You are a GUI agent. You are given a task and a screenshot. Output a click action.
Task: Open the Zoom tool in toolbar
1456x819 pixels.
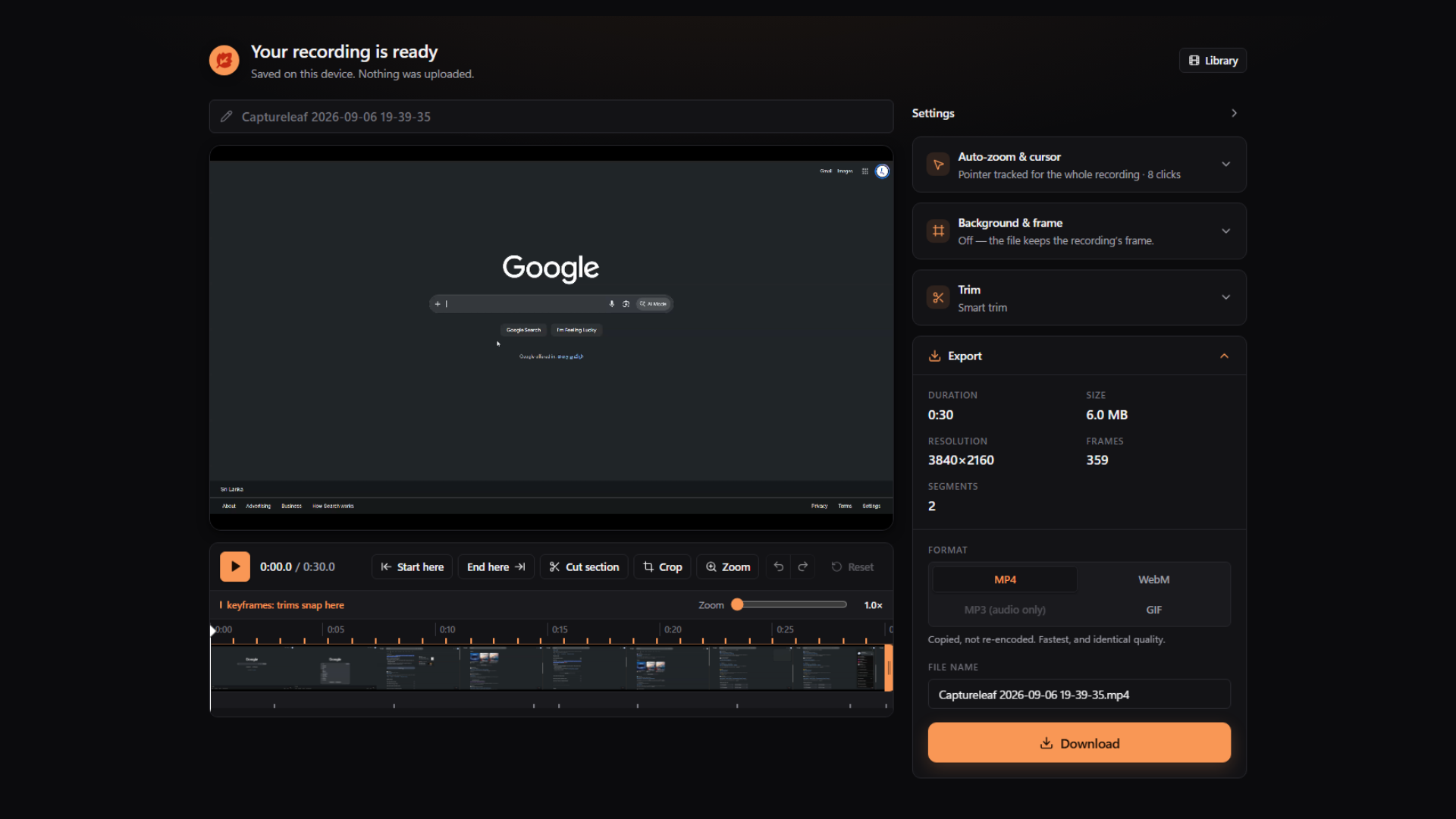[x=727, y=566]
